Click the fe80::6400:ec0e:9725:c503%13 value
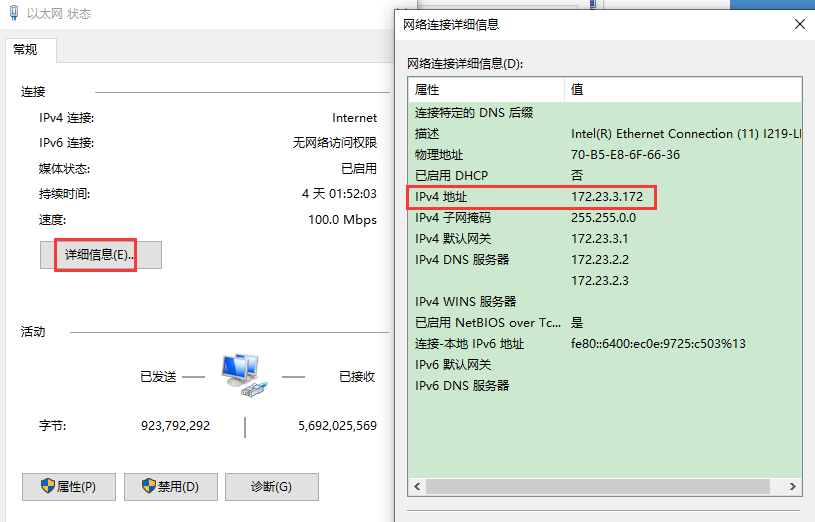Image resolution: width=815 pixels, height=522 pixels. coord(658,344)
